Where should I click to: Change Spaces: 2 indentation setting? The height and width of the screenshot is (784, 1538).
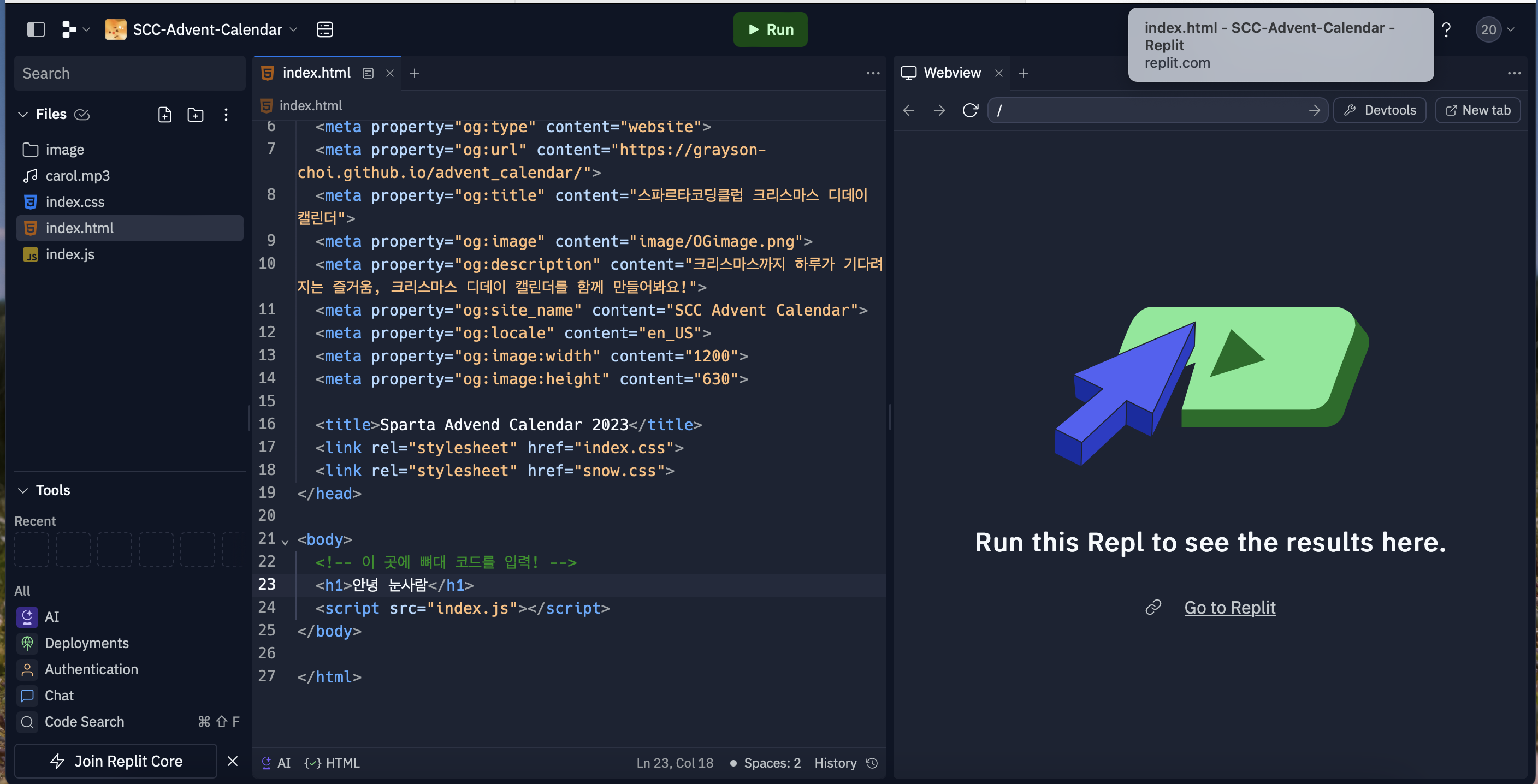(765, 763)
